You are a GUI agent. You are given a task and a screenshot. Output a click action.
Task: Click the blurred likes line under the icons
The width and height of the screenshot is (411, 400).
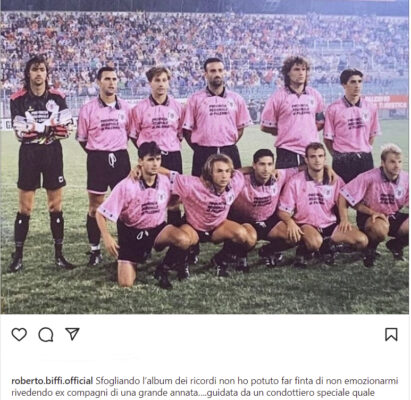click(x=90, y=359)
